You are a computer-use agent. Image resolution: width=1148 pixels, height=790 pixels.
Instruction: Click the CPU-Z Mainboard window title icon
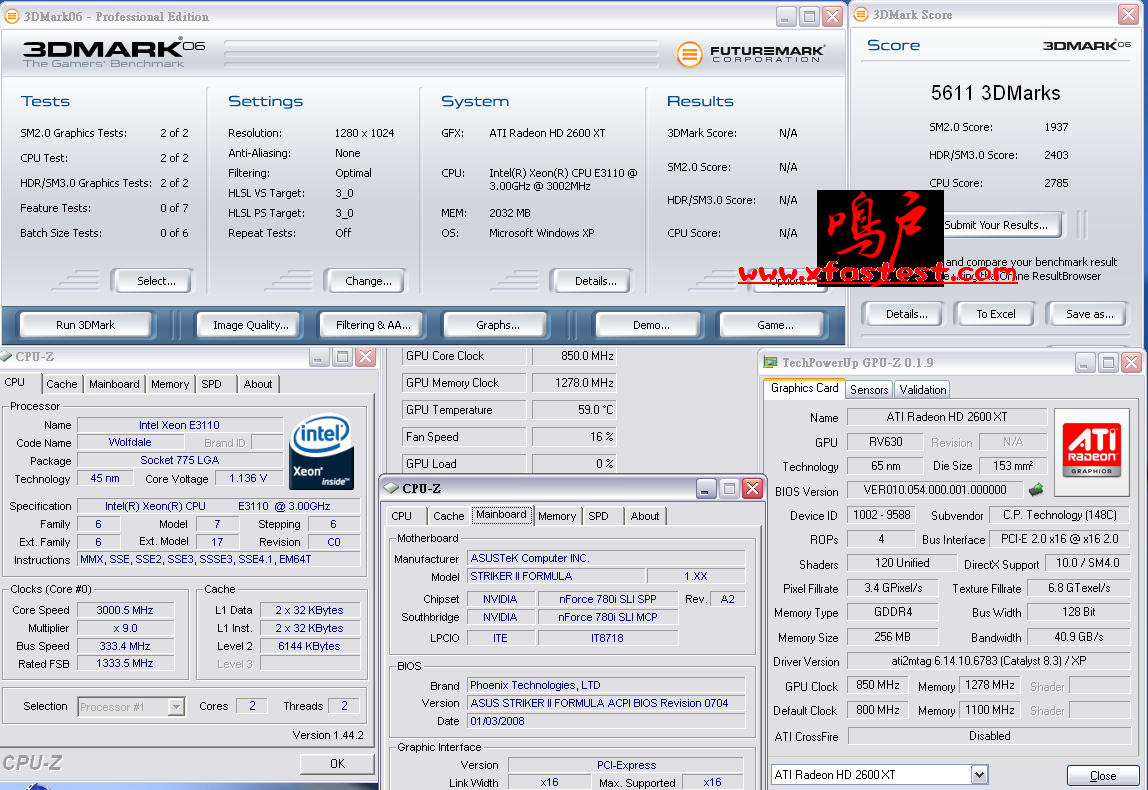click(x=391, y=489)
